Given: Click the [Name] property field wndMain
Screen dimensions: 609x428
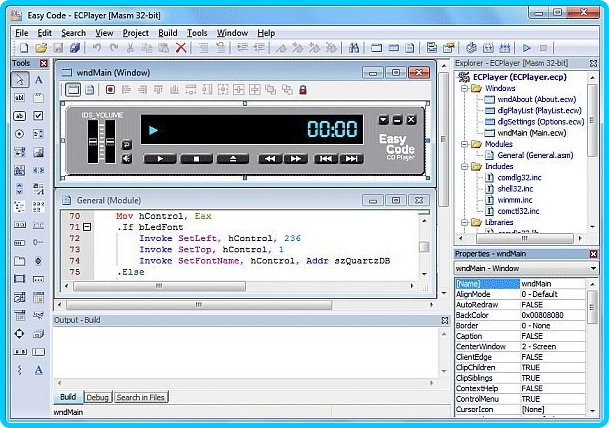Looking at the screenshot, I should [552, 284].
